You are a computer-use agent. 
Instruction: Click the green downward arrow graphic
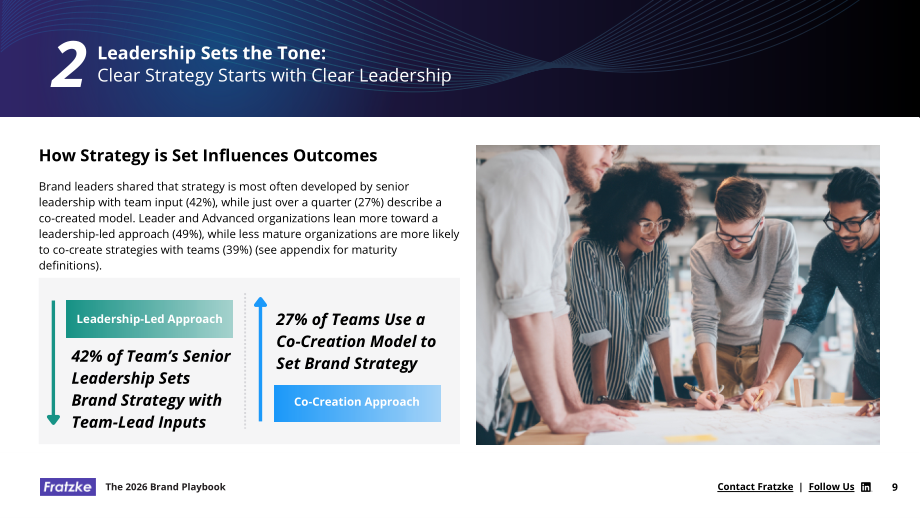point(53,362)
